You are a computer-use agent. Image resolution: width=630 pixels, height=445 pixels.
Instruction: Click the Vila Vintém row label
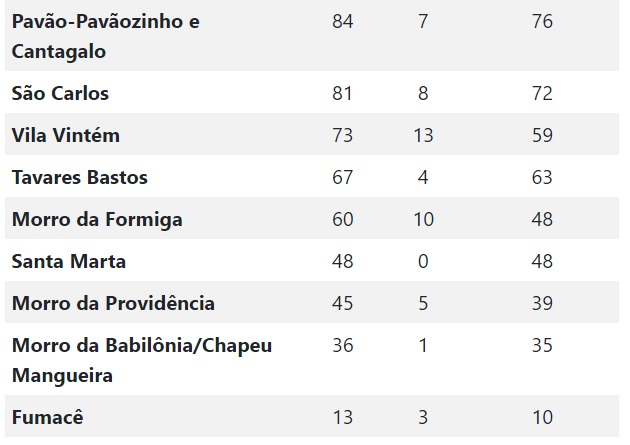coord(65,135)
